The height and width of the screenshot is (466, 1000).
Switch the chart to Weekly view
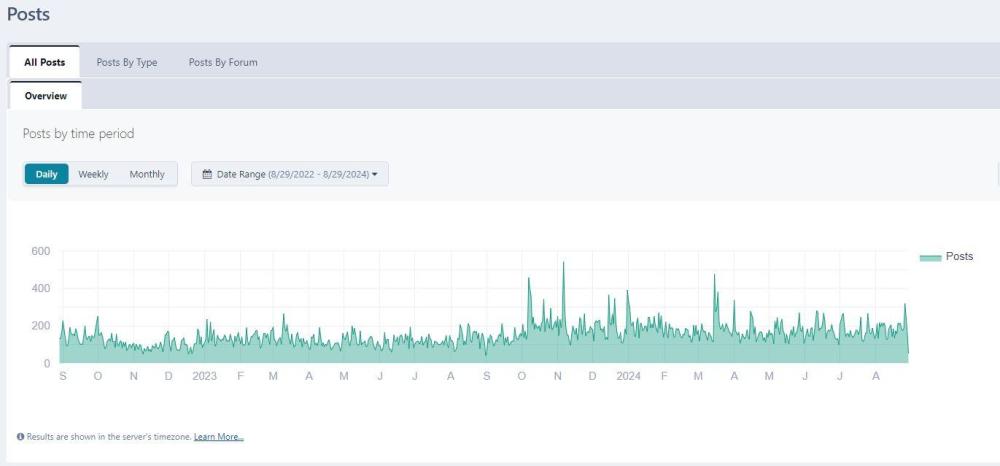(x=94, y=174)
